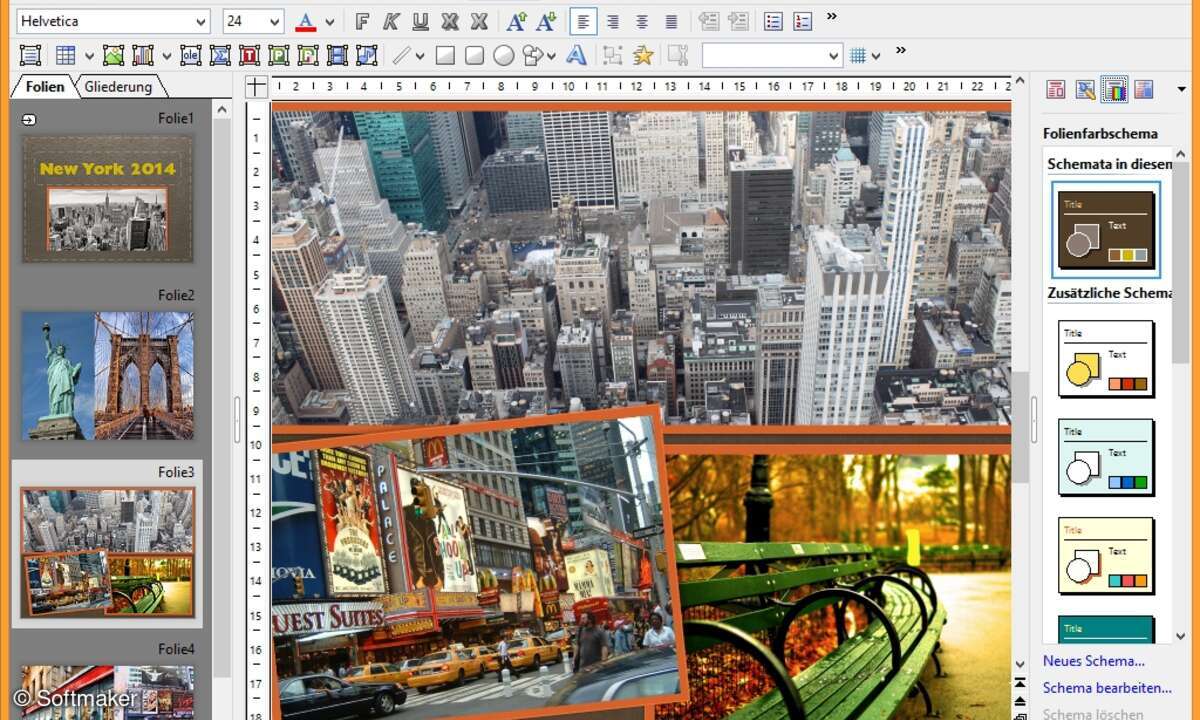Click Neues Schema... link
Screen dimensions: 1200x720
[x=1094, y=661]
